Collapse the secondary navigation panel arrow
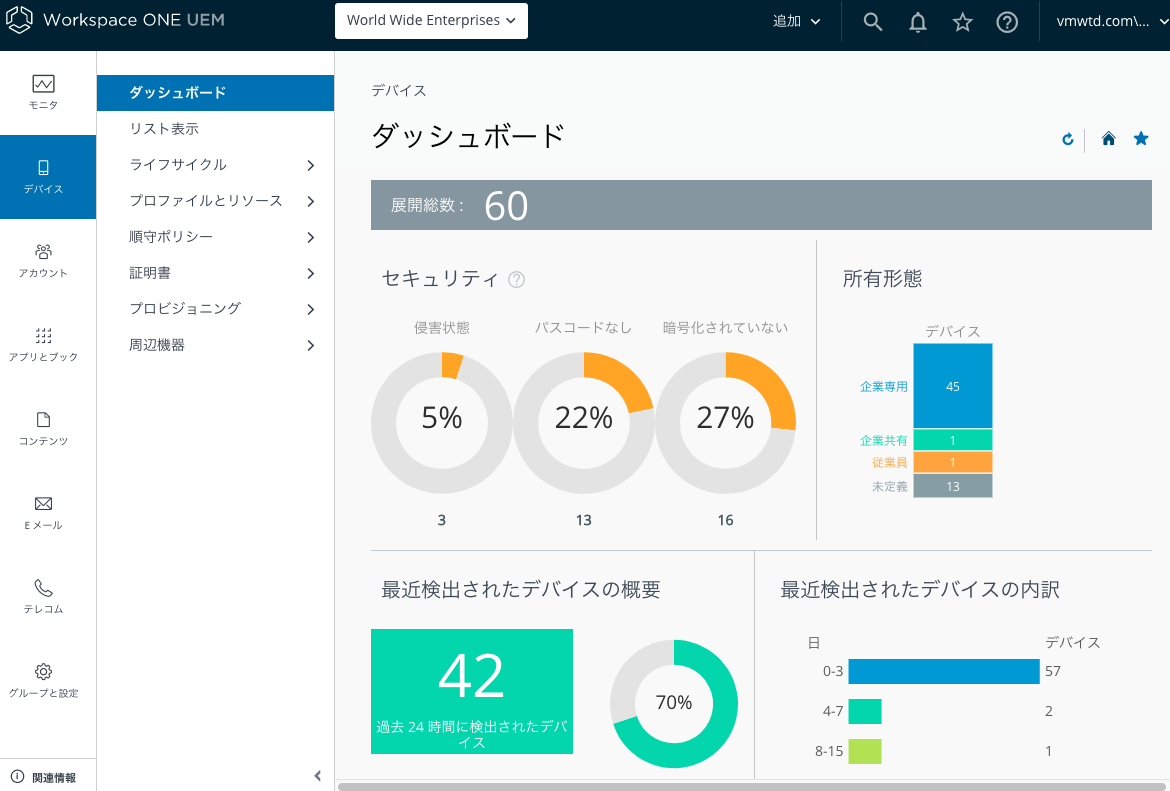This screenshot has height=791, width=1170. click(x=317, y=775)
